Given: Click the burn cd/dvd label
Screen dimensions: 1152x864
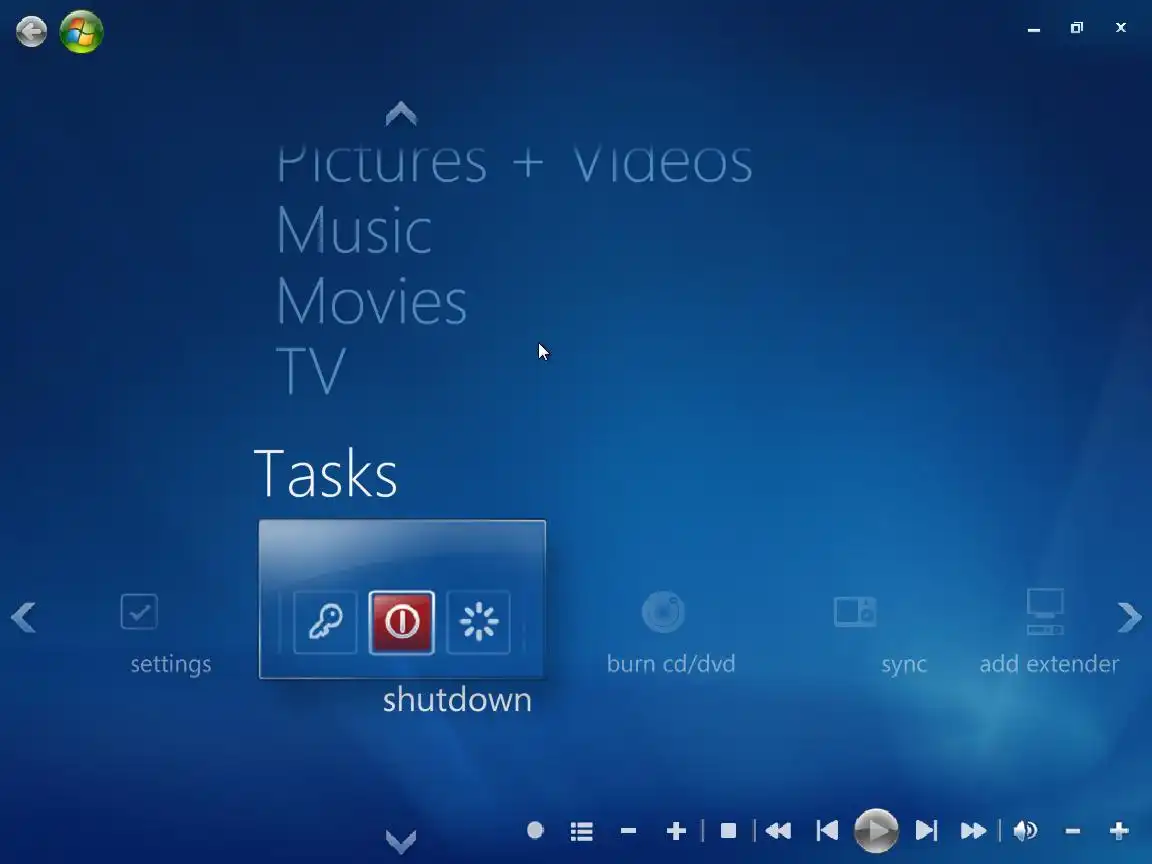Looking at the screenshot, I should coord(671,664).
